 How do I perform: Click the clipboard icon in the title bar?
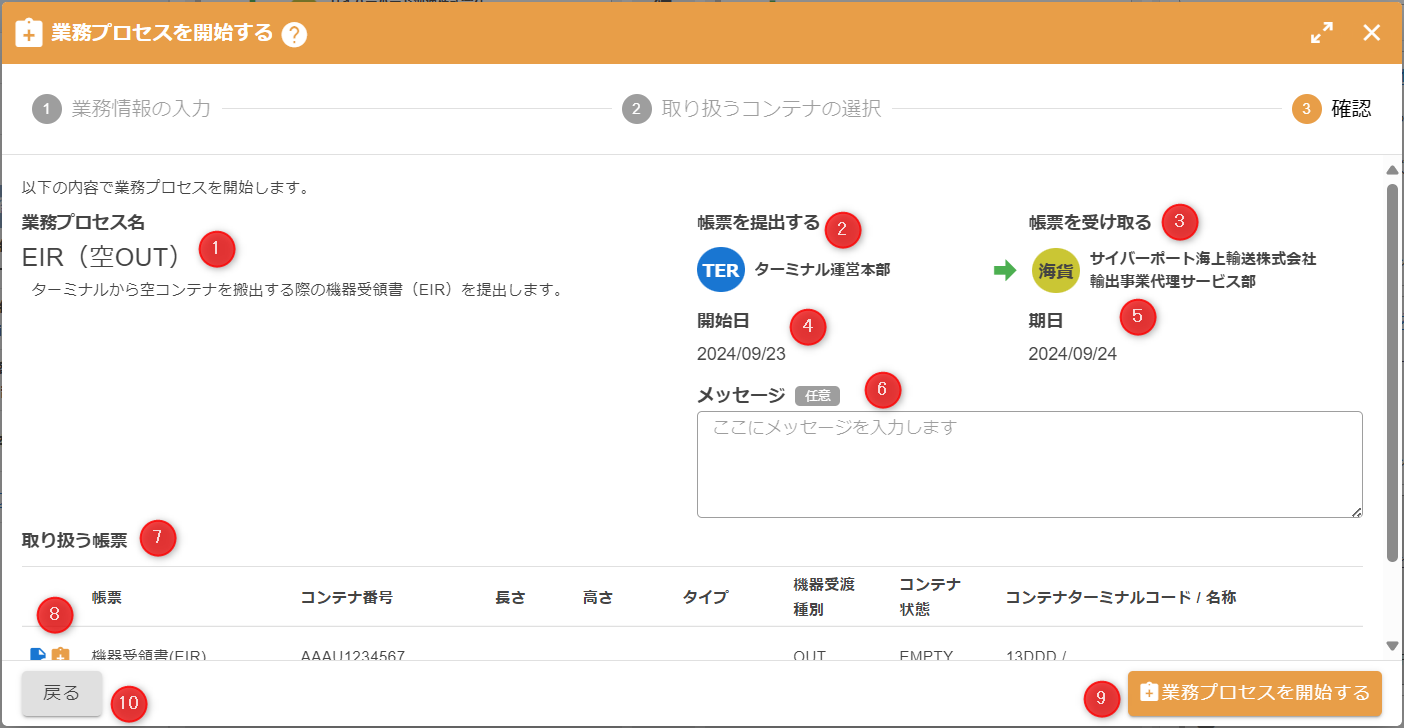click(x=28, y=33)
